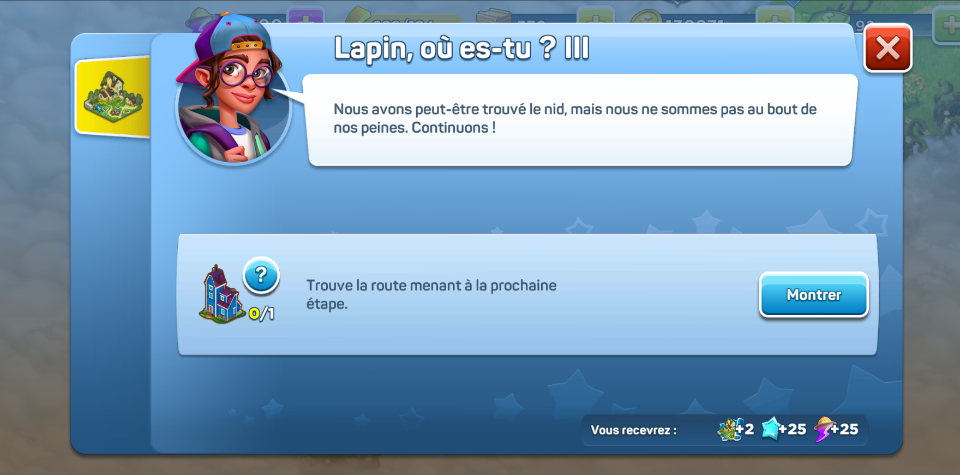Screen dimensions: 960x475
Task: Click the plant reward icon showing +2
Action: tap(727, 429)
